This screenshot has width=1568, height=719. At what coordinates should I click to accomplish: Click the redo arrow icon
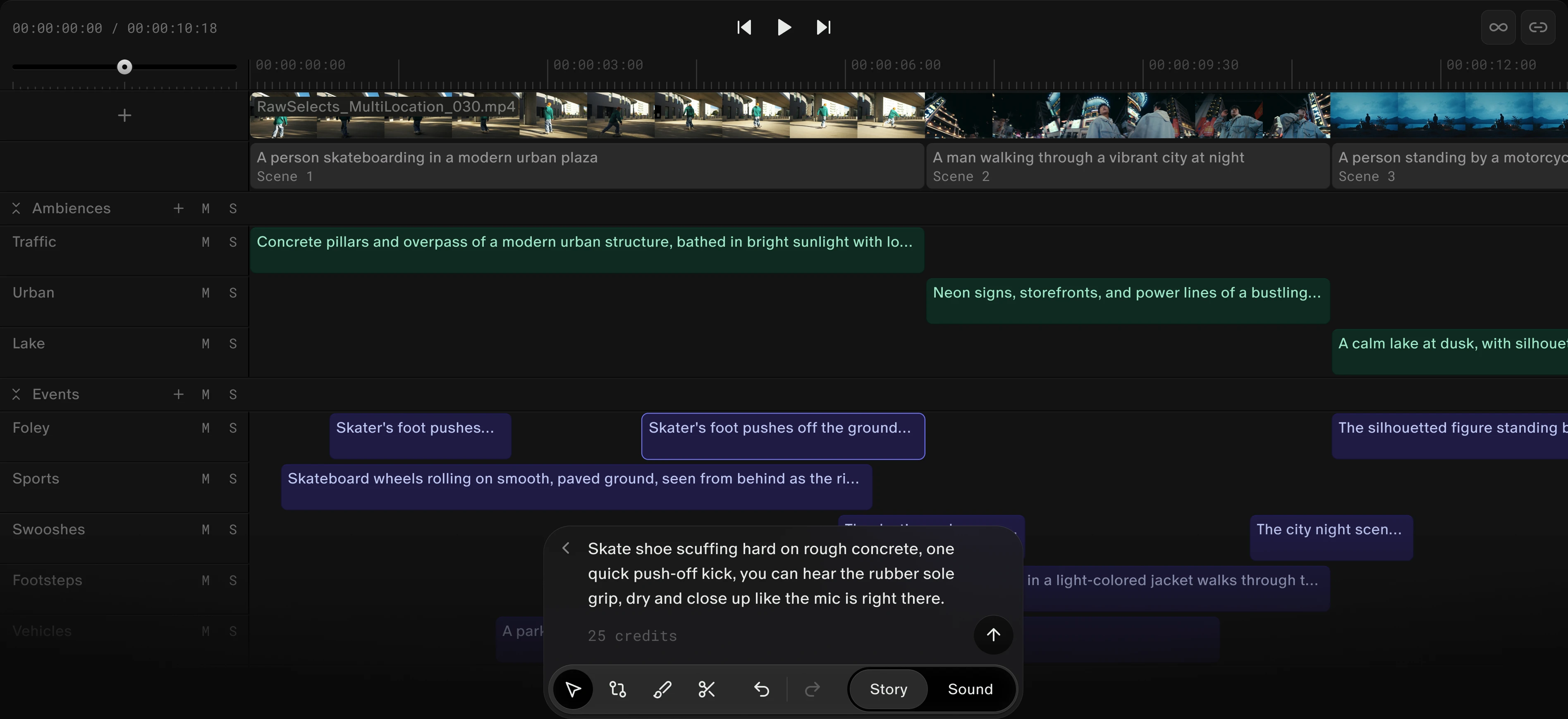tap(812, 688)
